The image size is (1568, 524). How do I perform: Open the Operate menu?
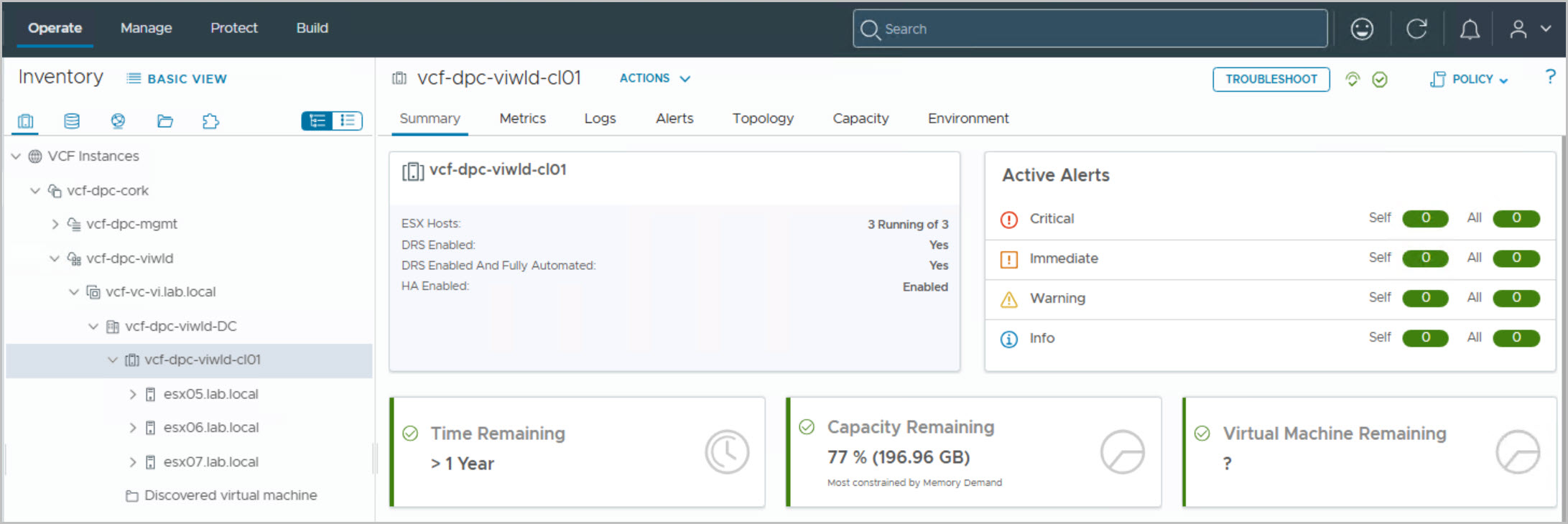click(x=55, y=28)
